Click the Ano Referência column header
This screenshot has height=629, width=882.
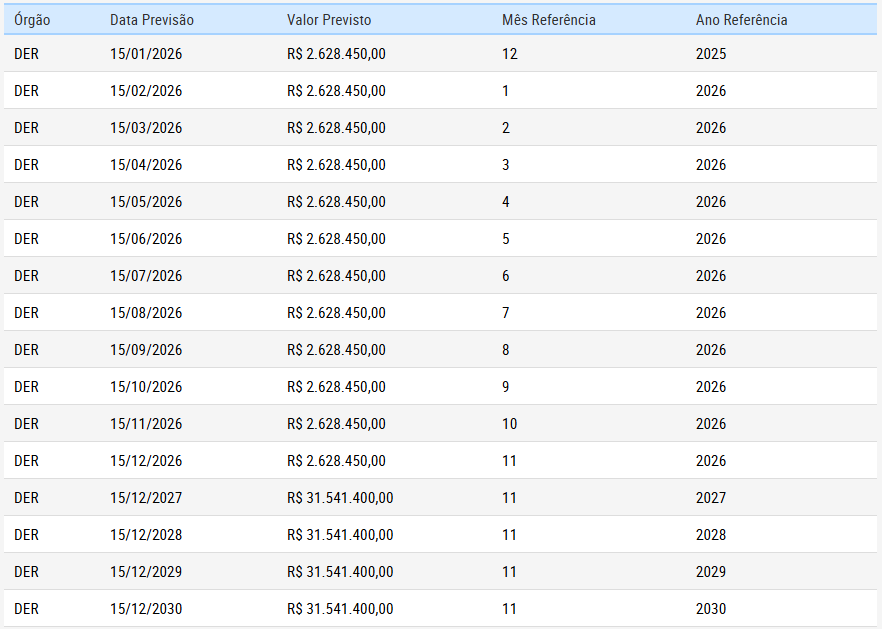tap(741, 20)
